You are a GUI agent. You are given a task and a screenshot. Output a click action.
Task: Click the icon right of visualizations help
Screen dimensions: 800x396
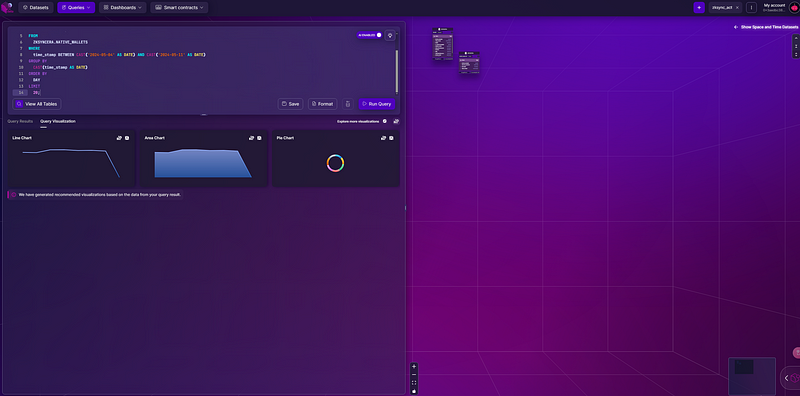[x=396, y=121]
